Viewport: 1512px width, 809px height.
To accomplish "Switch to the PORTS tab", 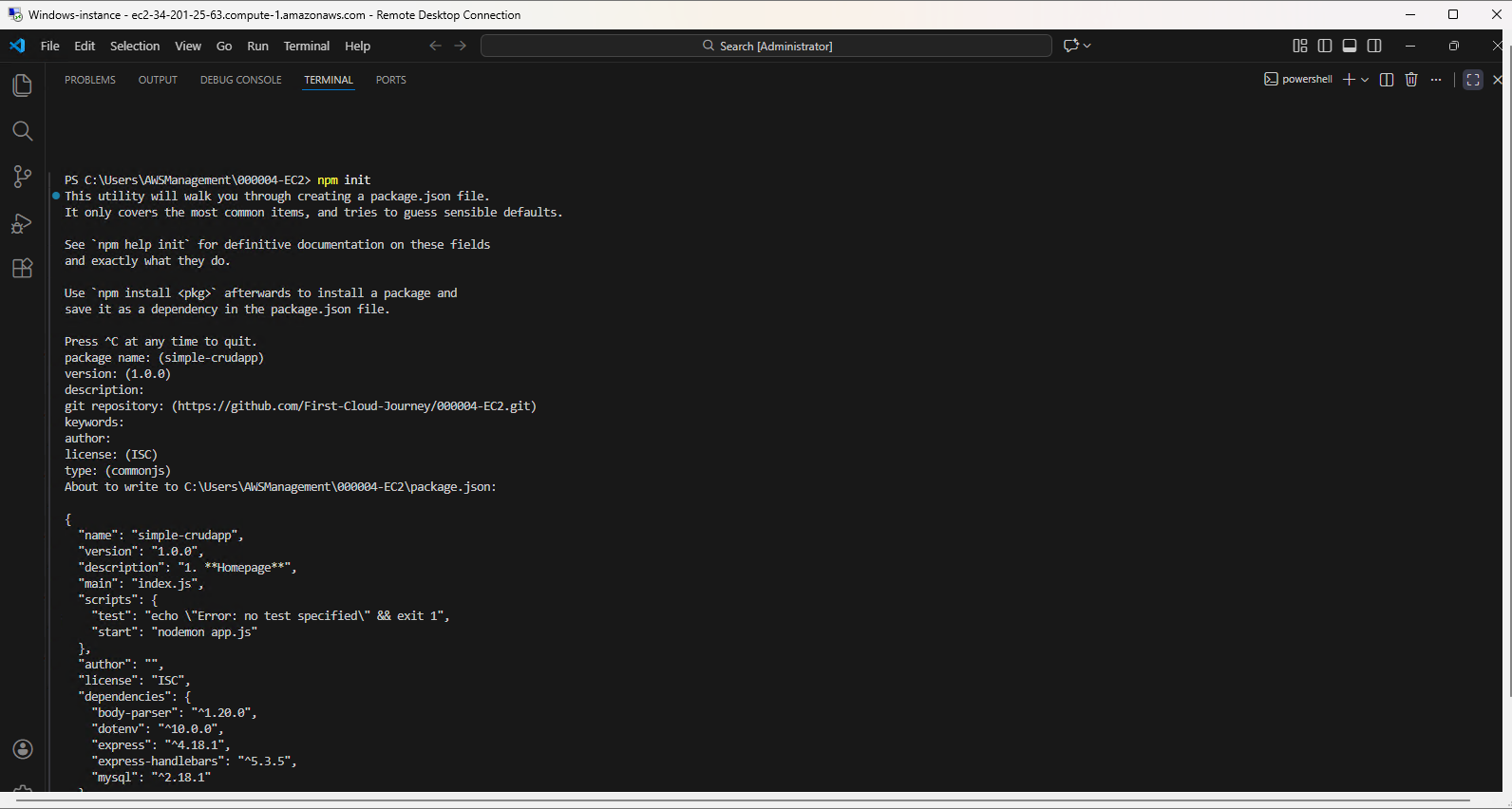I will (x=391, y=80).
